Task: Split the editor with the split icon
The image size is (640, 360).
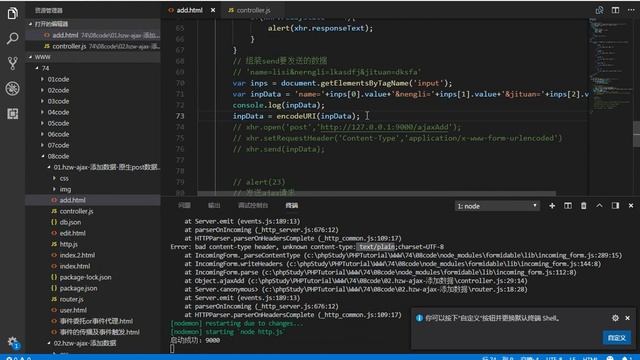Action: 615,10
